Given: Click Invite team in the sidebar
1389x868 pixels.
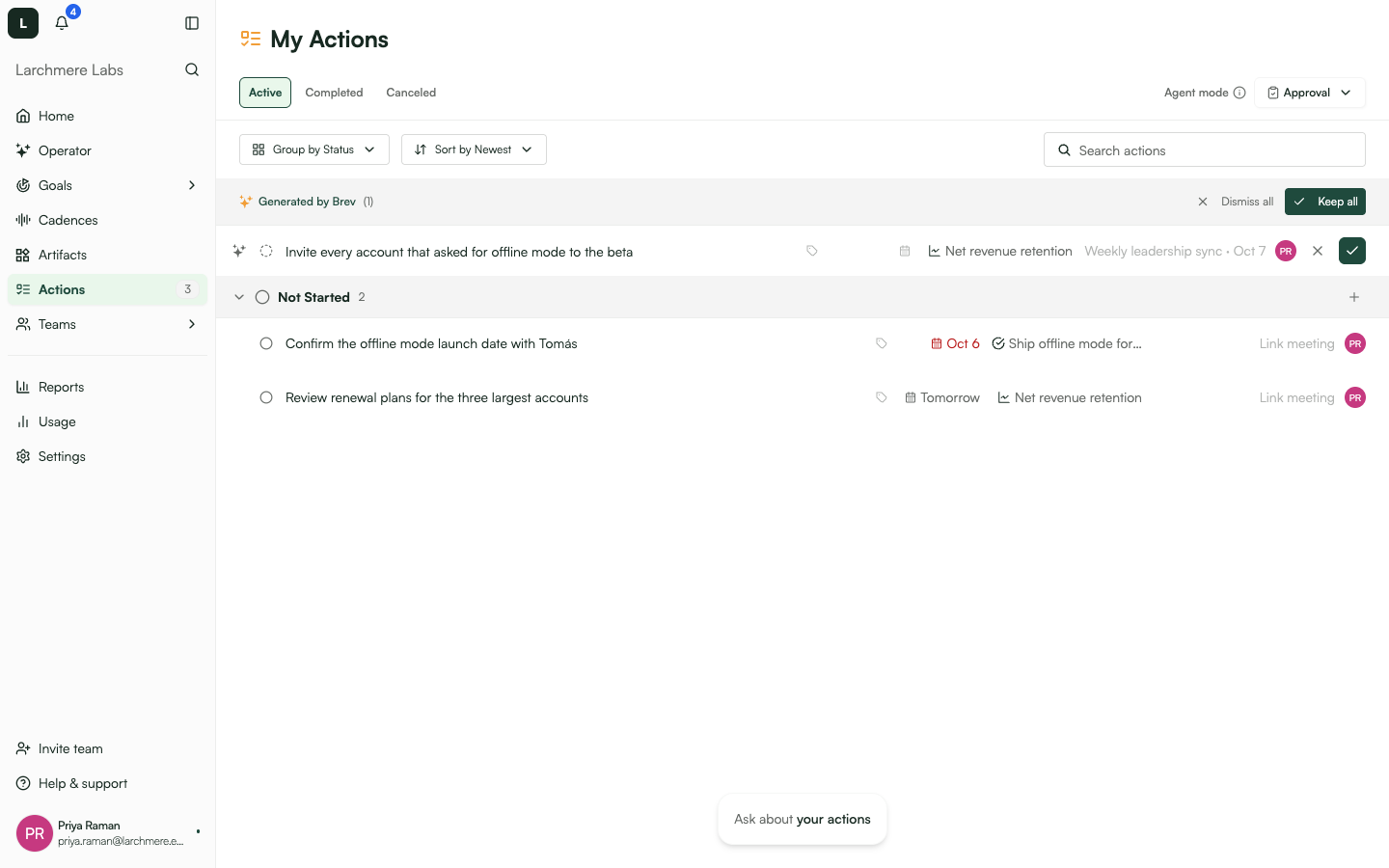Looking at the screenshot, I should (x=107, y=748).
